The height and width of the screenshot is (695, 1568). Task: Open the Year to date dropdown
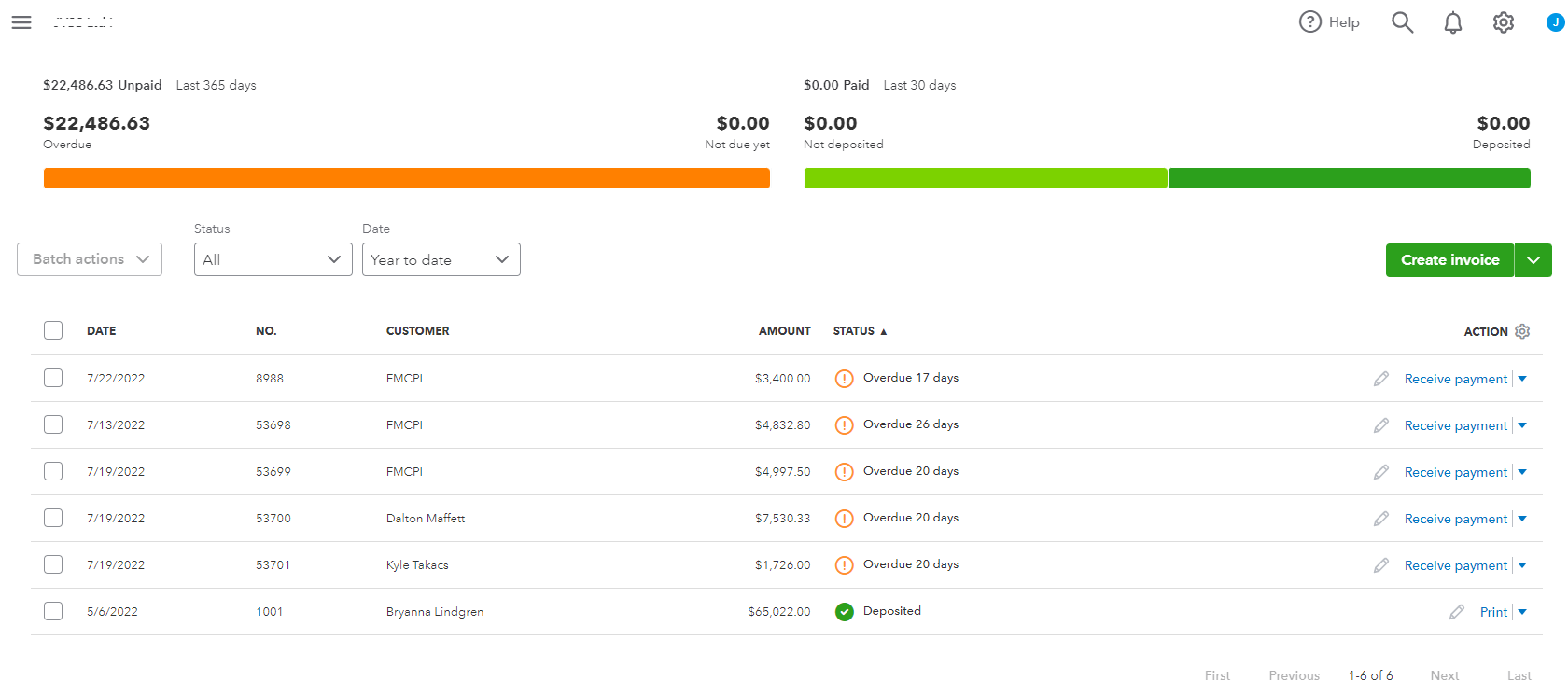click(x=441, y=259)
